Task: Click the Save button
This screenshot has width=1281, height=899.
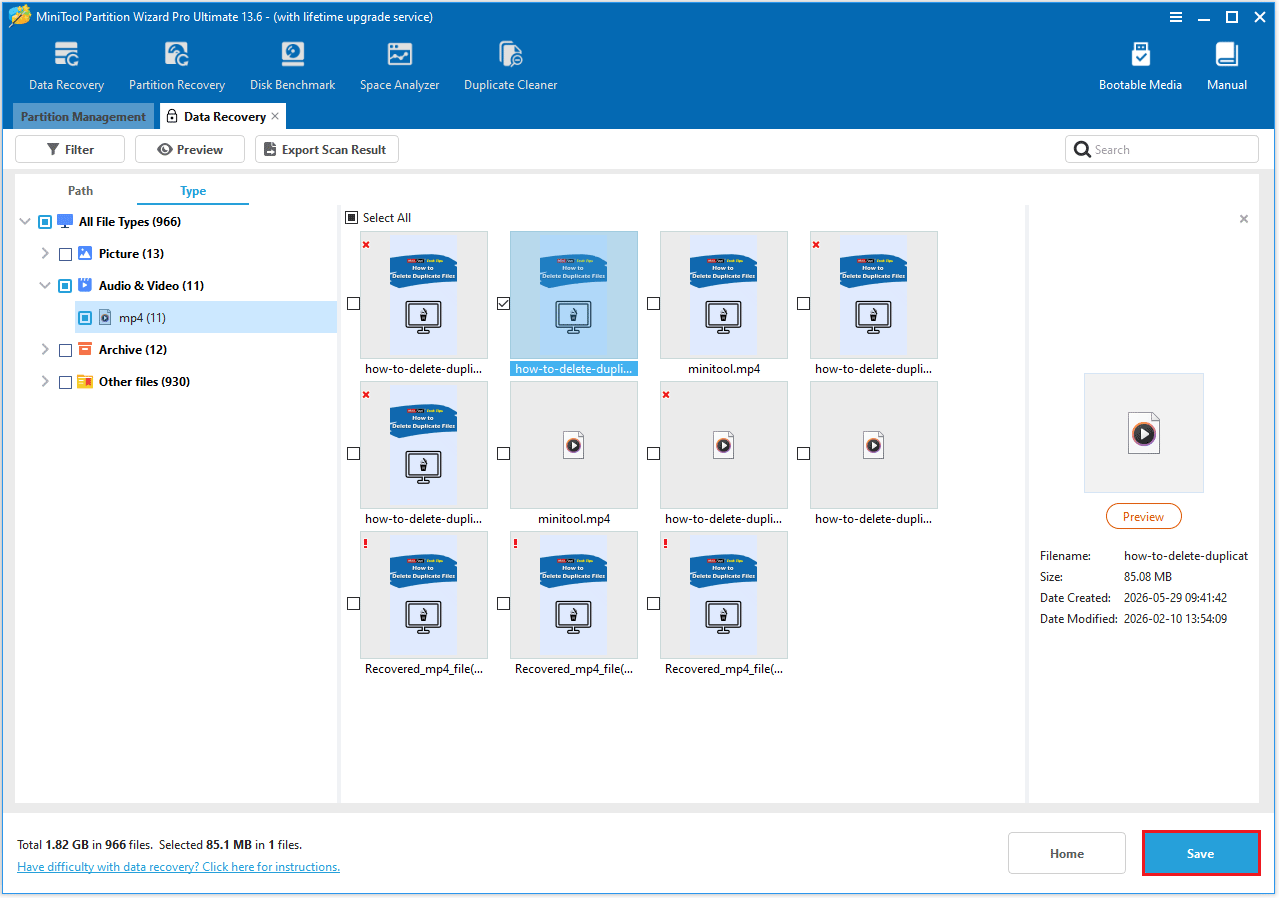Action: (x=1200, y=853)
